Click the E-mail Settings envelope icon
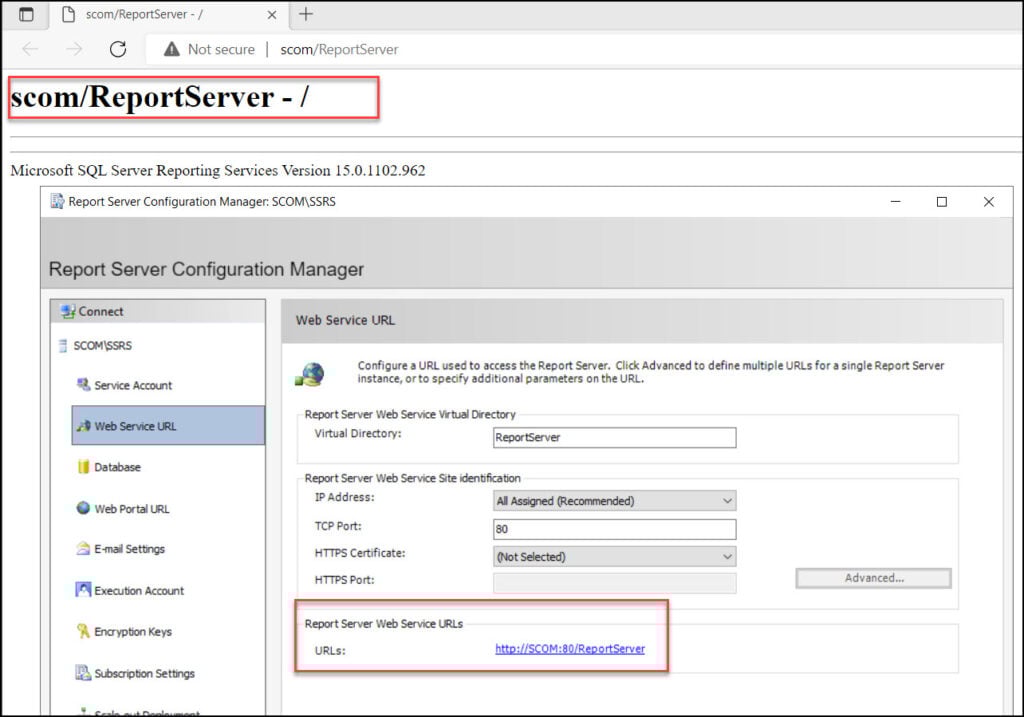 (x=83, y=549)
